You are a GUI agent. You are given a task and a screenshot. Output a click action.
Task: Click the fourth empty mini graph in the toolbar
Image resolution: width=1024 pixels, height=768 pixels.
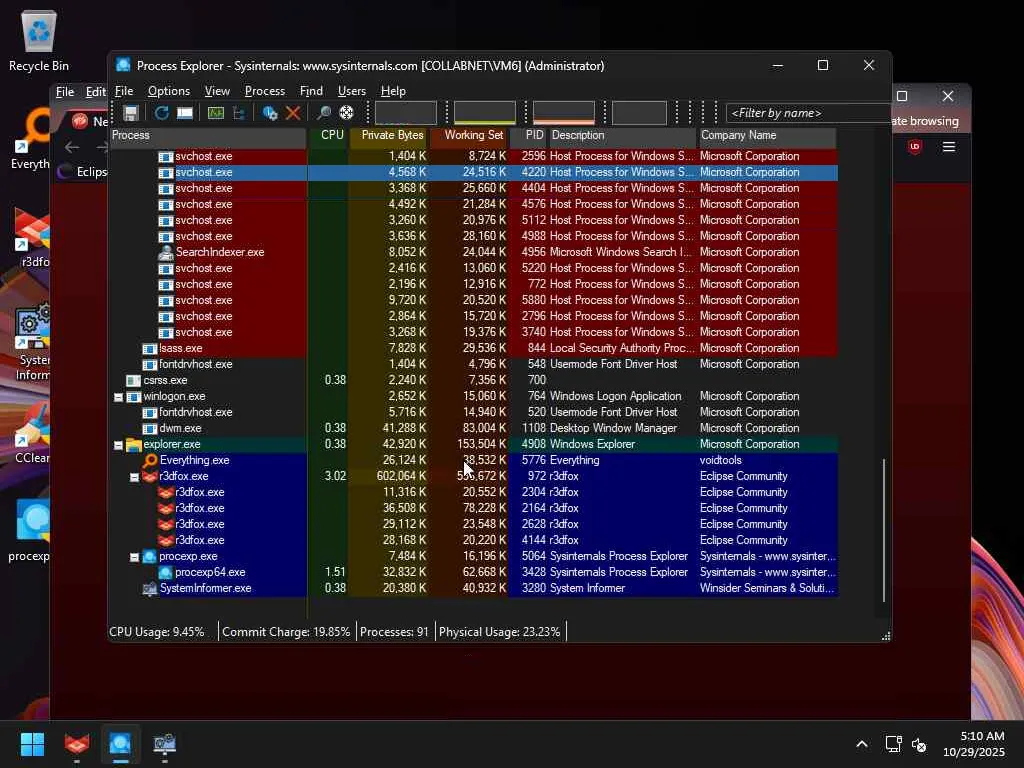(639, 113)
